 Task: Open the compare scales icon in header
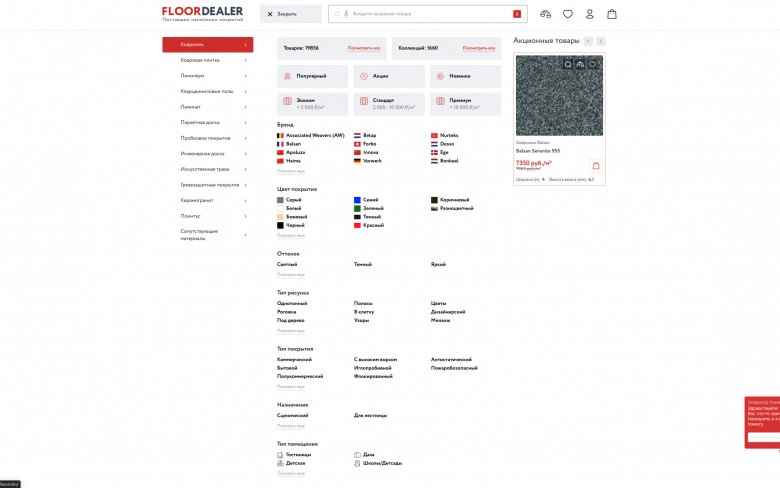(545, 14)
